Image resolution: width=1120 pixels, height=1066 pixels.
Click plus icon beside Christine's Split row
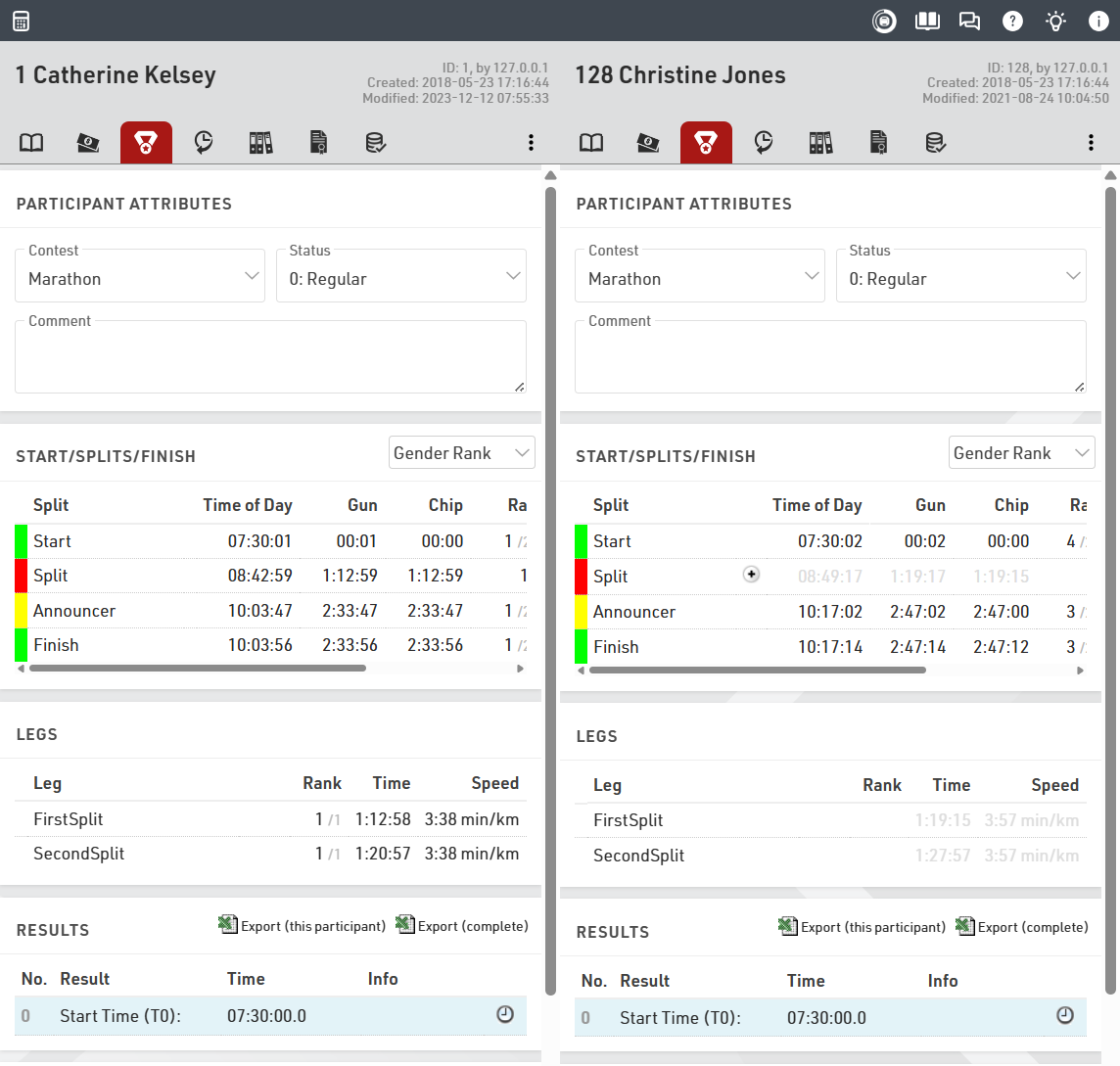pyautogui.click(x=751, y=575)
